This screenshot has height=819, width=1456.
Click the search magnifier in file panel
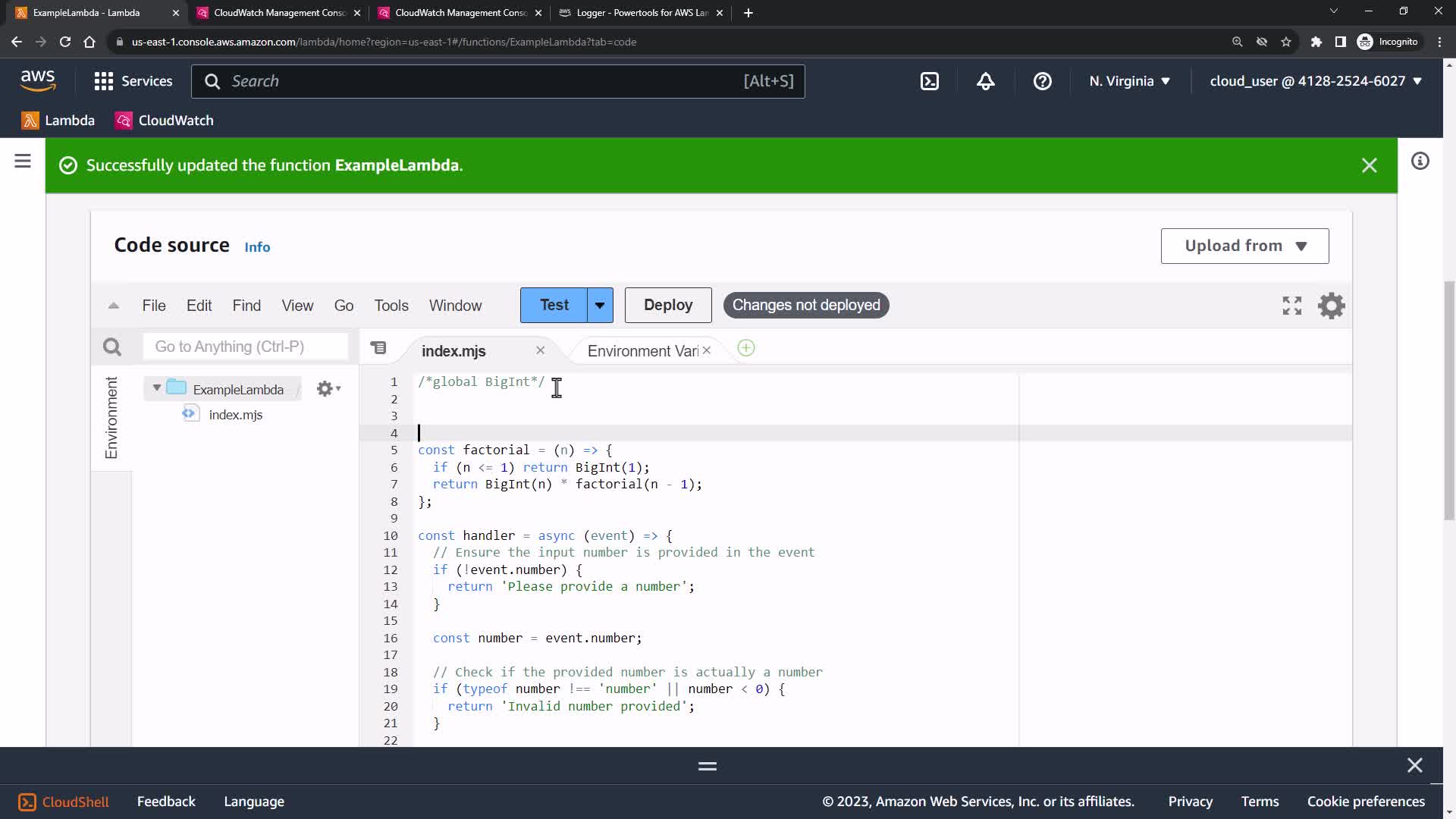point(112,347)
